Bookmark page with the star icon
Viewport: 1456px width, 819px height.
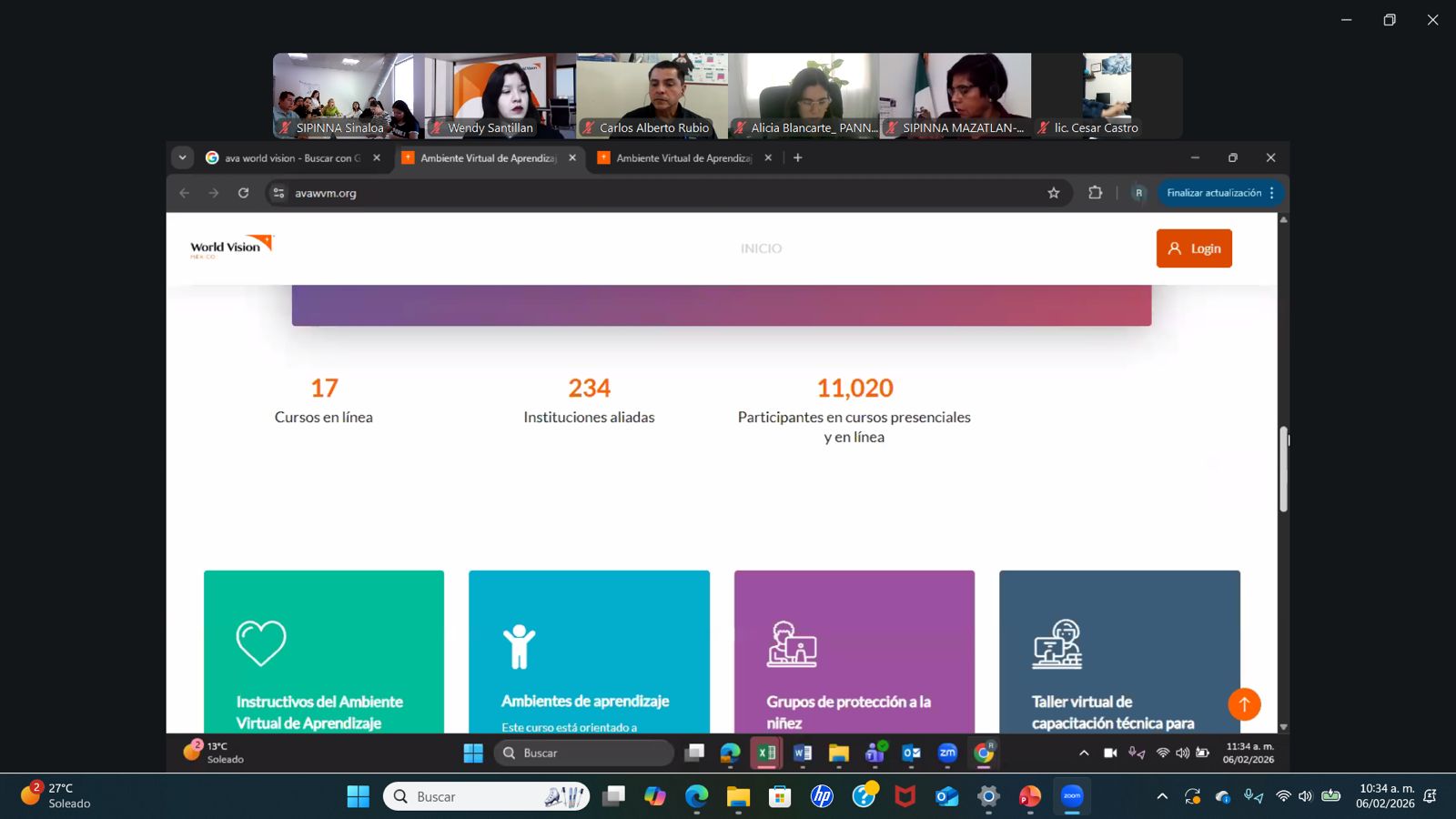(1054, 193)
